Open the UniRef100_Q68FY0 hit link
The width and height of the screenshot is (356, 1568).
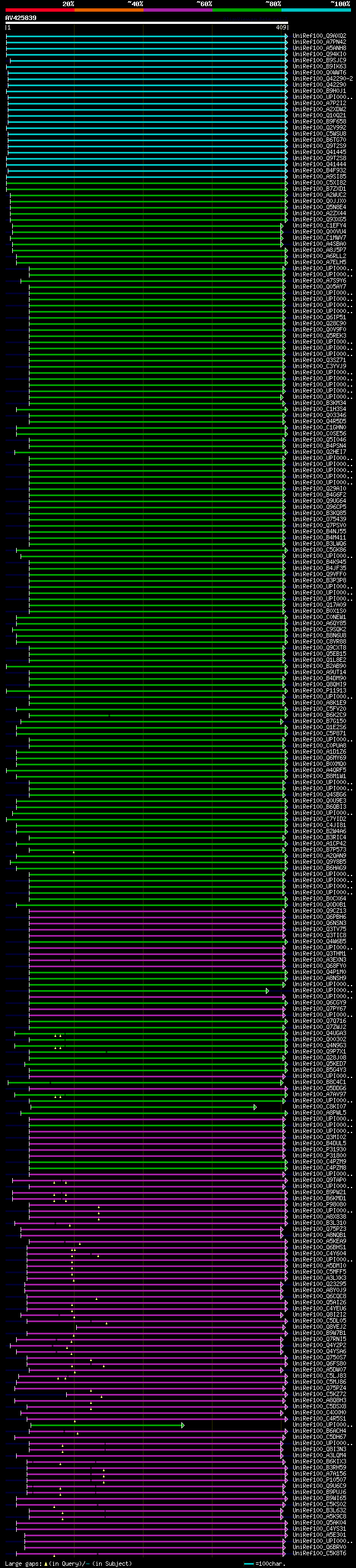pyautogui.click(x=319, y=966)
